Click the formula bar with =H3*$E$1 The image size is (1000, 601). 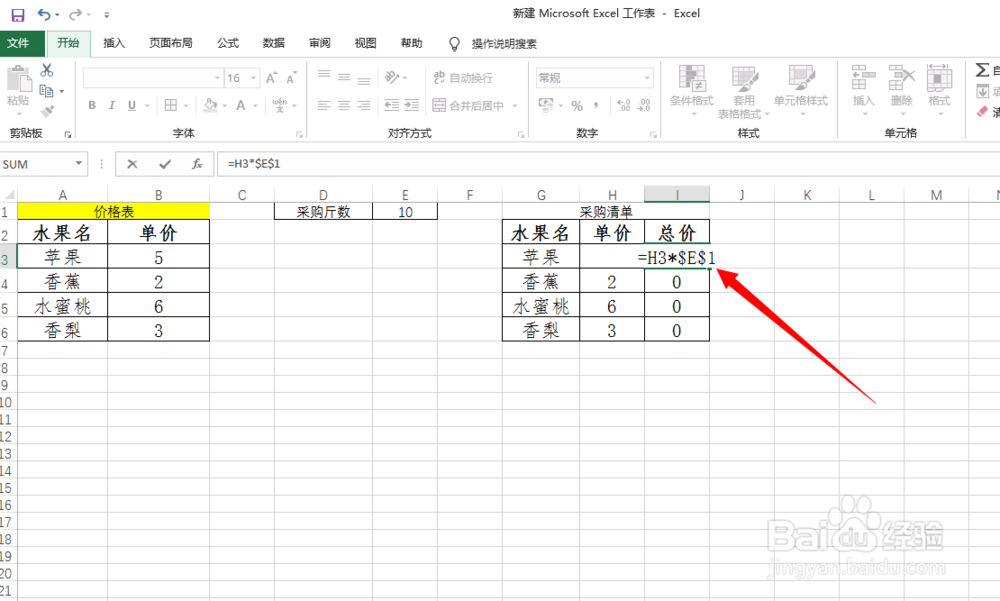608,164
